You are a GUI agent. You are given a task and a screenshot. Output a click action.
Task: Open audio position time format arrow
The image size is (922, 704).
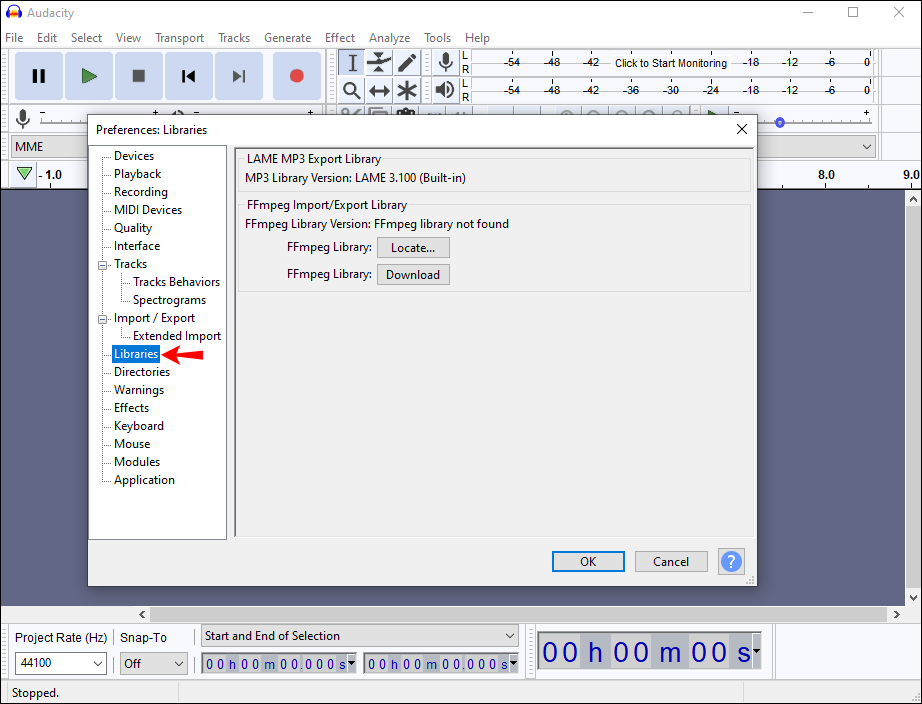click(x=756, y=650)
